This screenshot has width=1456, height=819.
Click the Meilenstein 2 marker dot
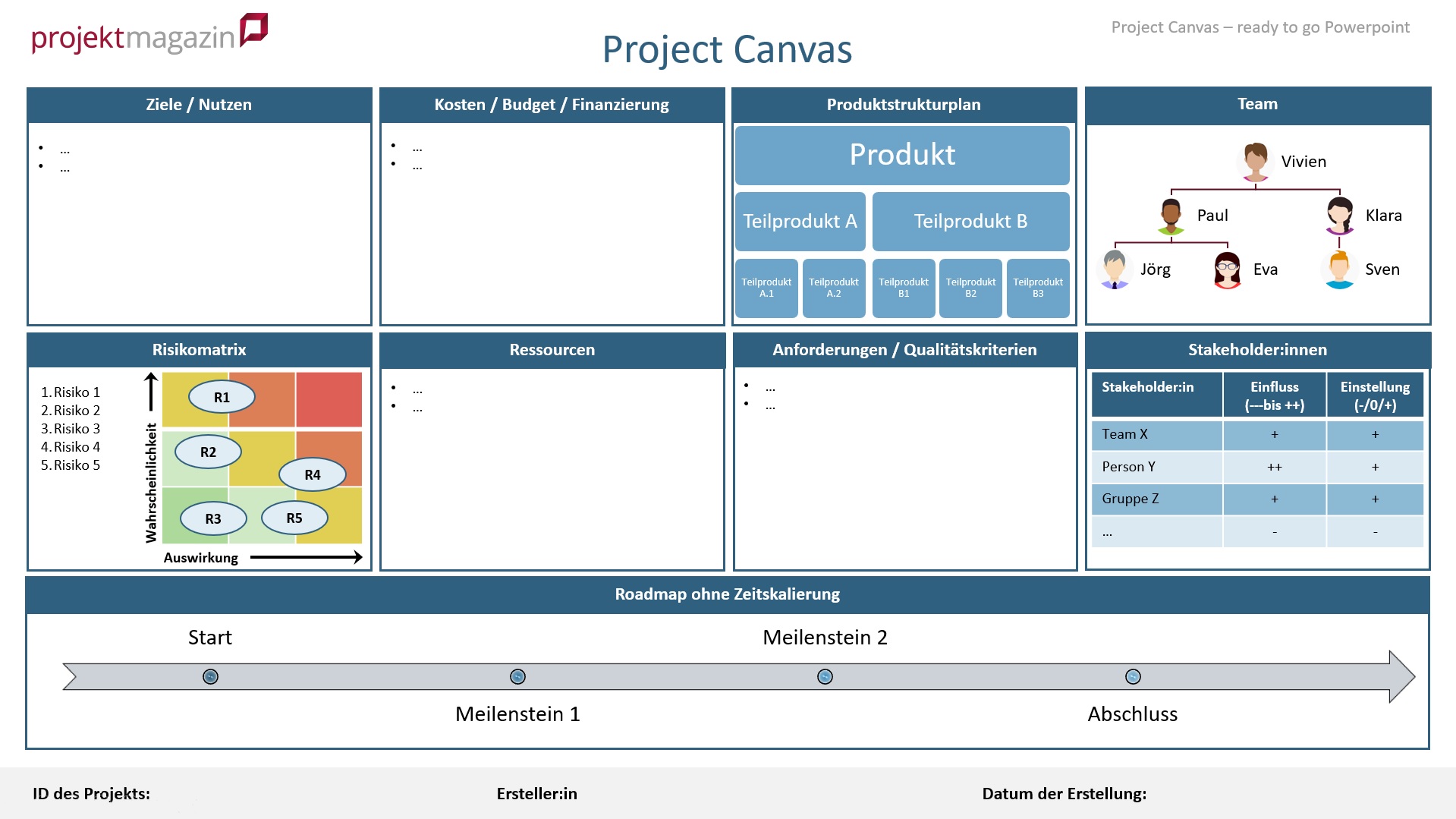[x=825, y=676]
